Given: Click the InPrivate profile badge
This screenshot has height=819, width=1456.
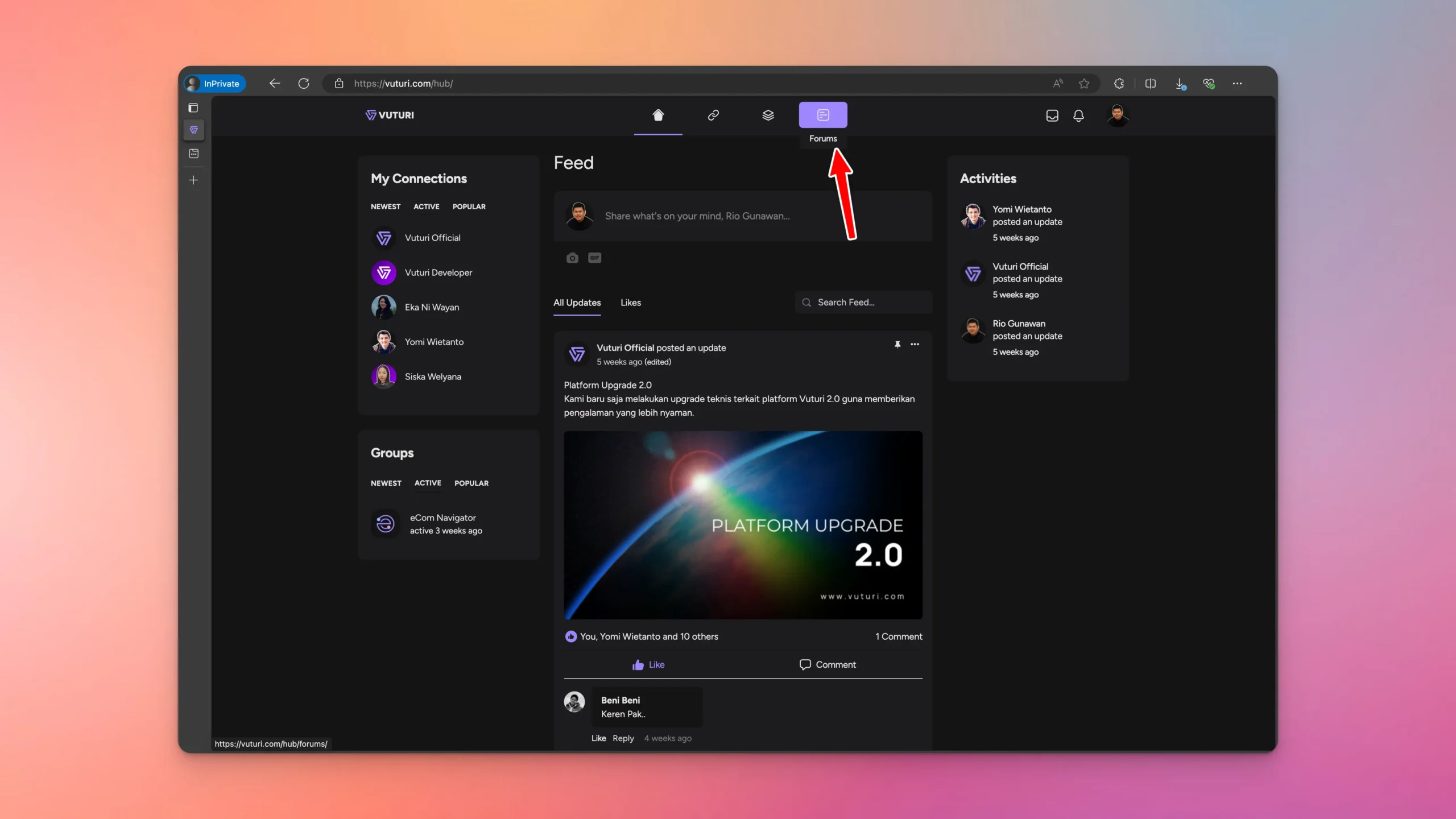Looking at the screenshot, I should pos(215,84).
